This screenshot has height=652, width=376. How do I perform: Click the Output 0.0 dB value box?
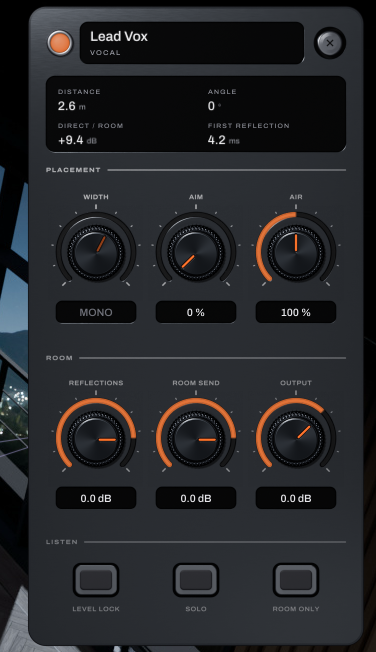296,498
